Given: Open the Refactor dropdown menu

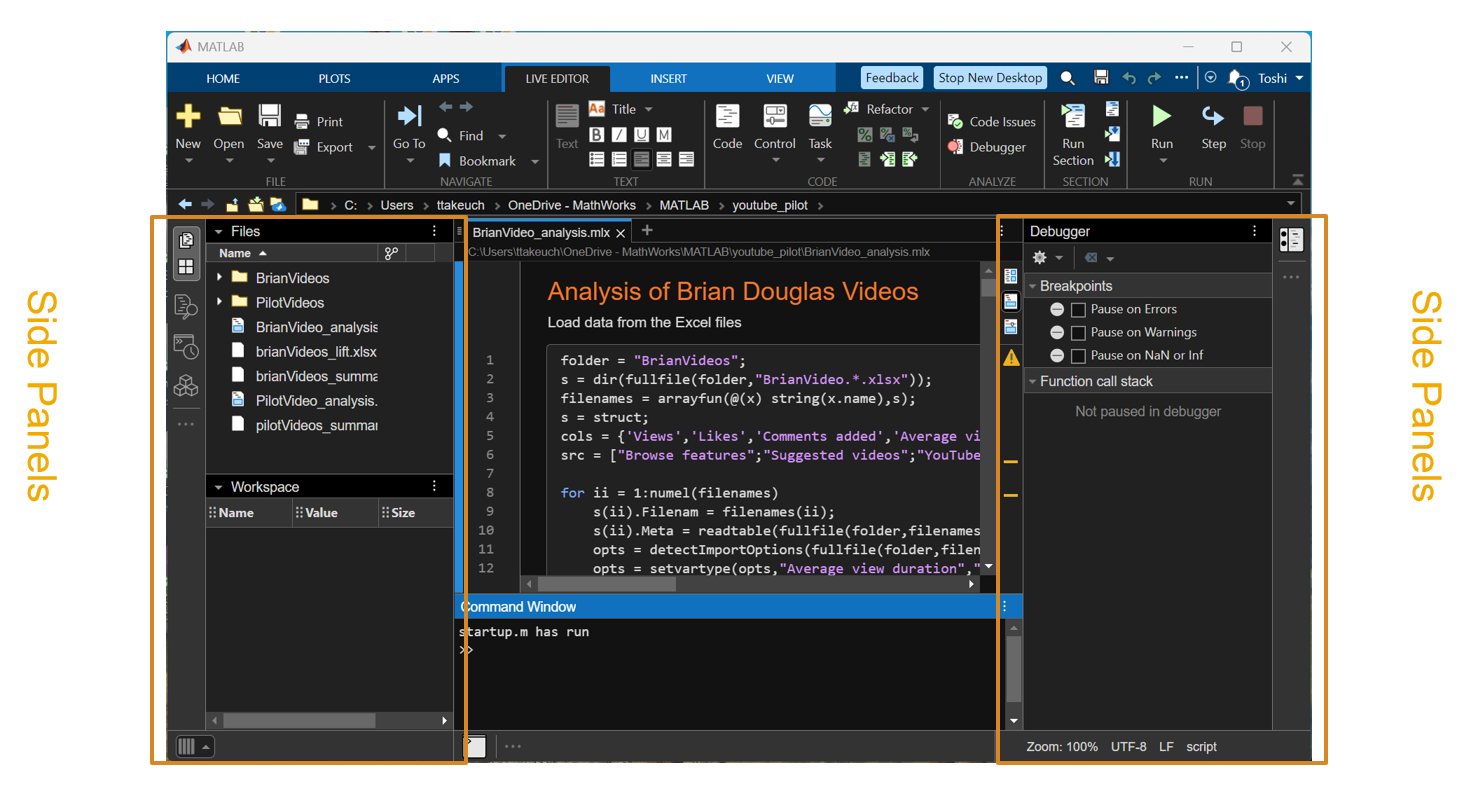Looking at the screenshot, I should pos(924,109).
